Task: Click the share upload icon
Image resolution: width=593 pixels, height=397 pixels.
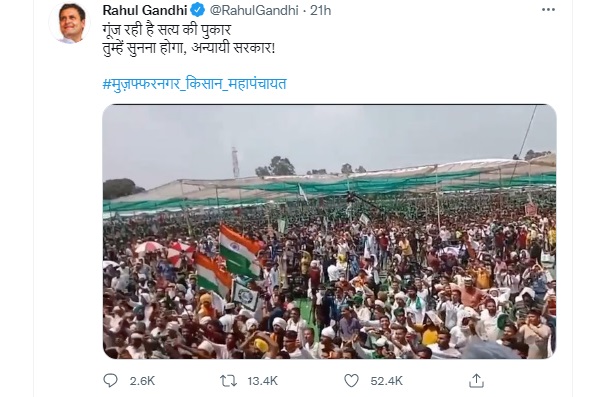Action: (x=476, y=380)
